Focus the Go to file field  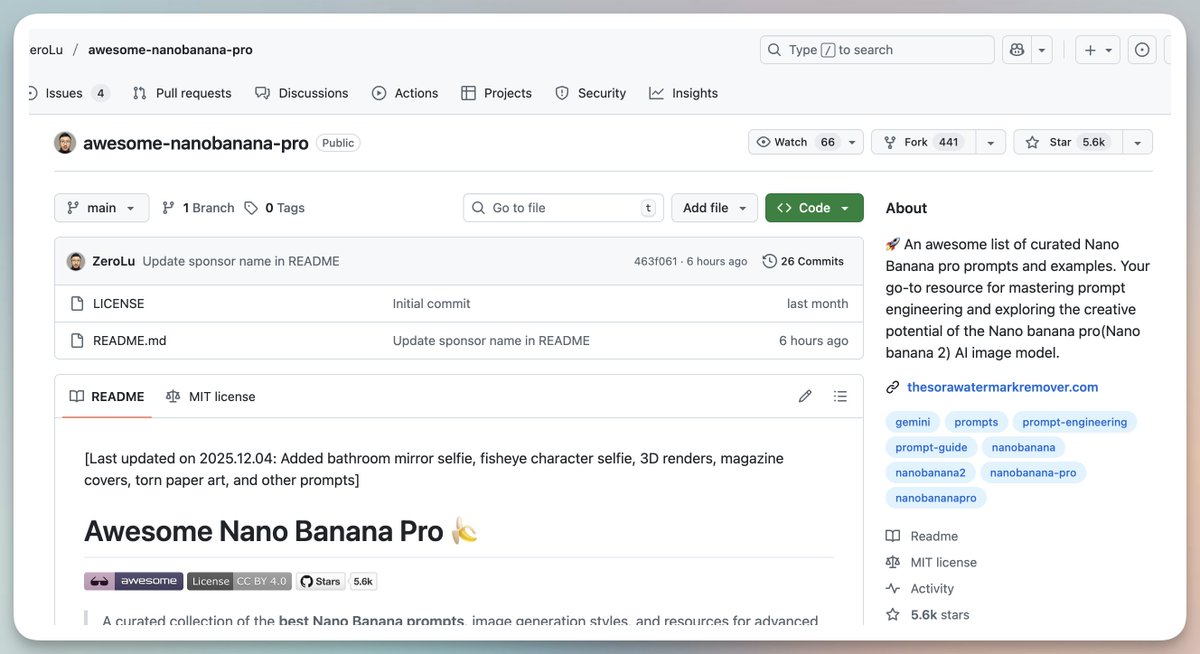[564, 208]
